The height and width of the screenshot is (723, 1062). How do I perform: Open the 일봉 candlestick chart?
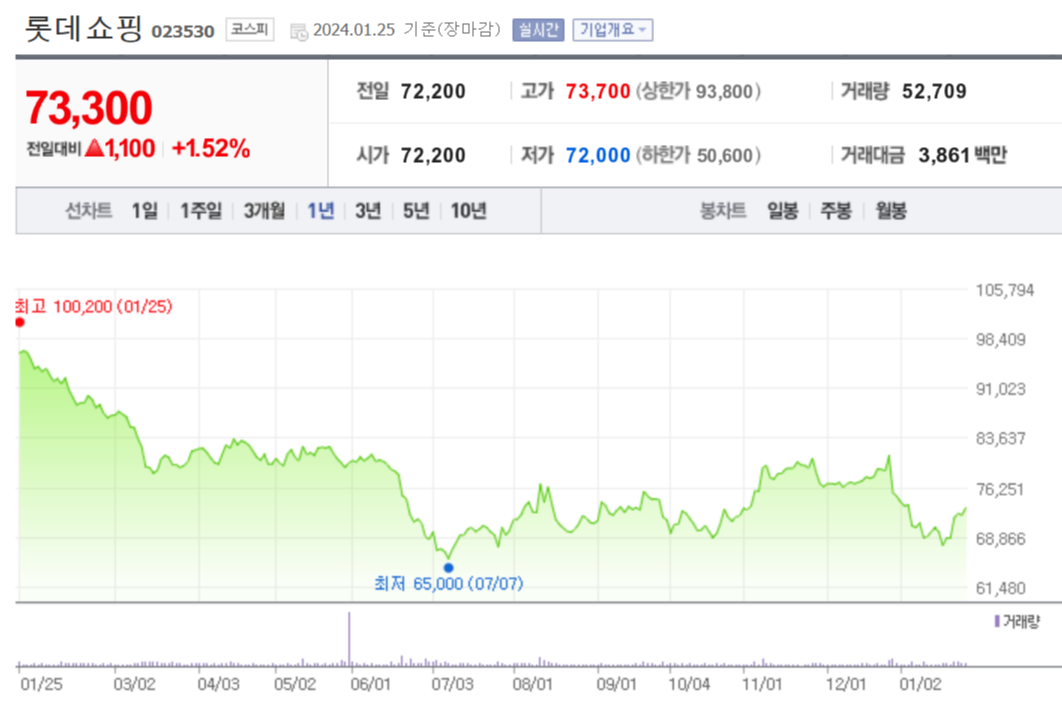(782, 211)
